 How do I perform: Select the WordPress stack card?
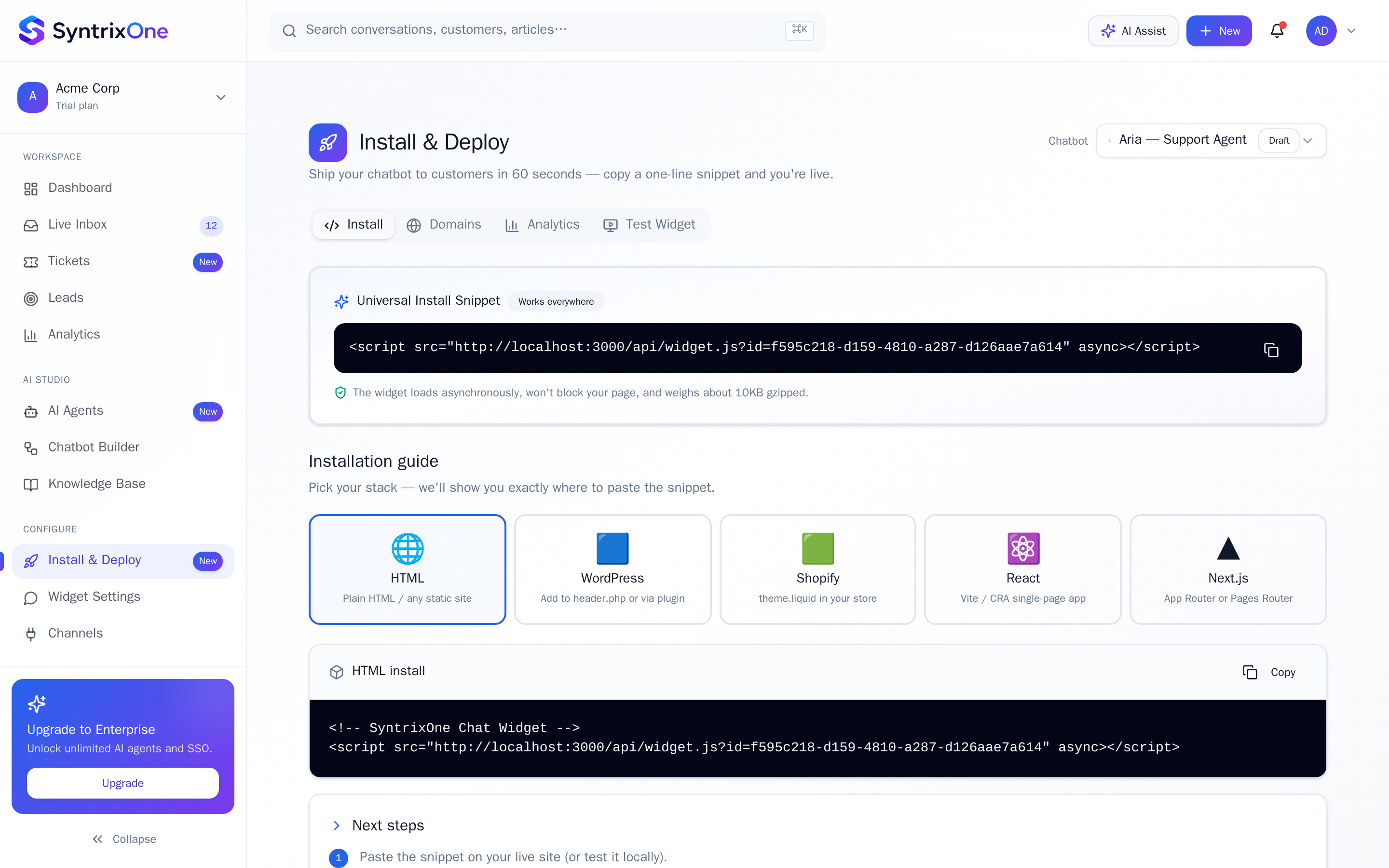[x=613, y=569]
